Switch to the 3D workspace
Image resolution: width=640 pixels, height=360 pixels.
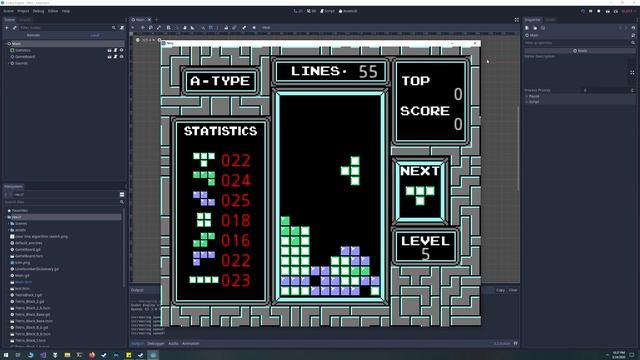pyautogui.click(x=311, y=11)
